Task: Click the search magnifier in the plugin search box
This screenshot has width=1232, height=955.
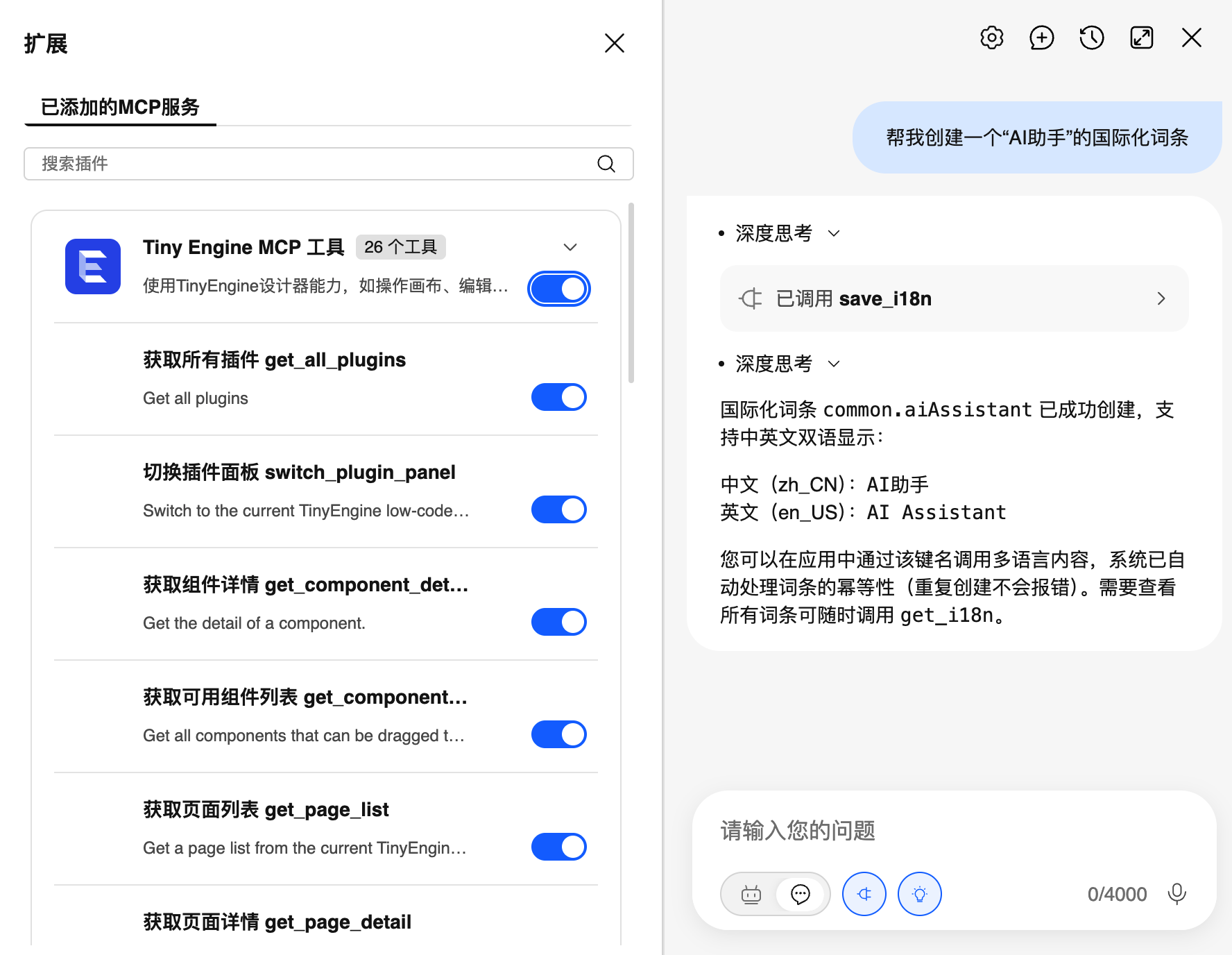Action: pyautogui.click(x=606, y=164)
